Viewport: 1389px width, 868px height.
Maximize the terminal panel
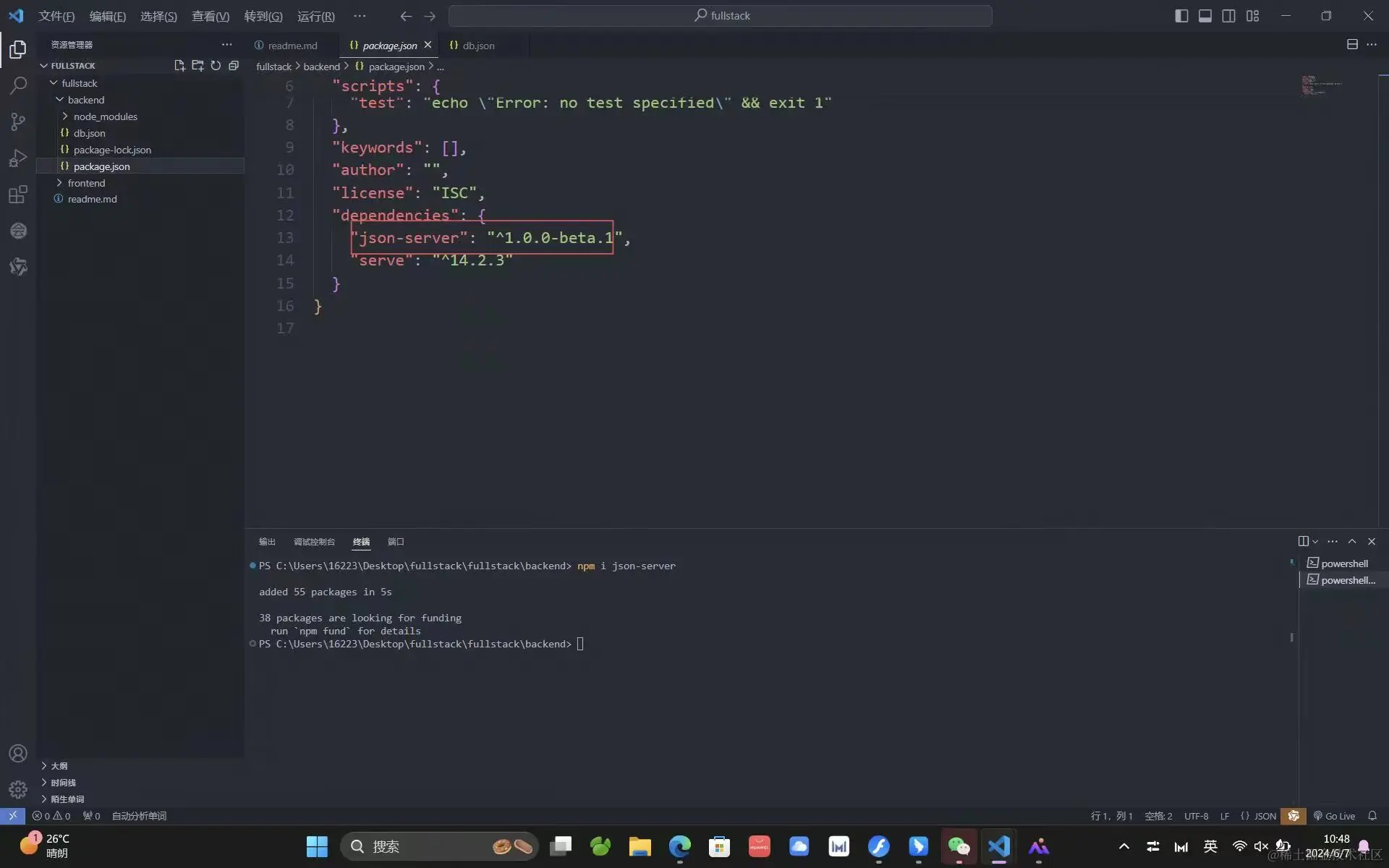tap(1351, 541)
